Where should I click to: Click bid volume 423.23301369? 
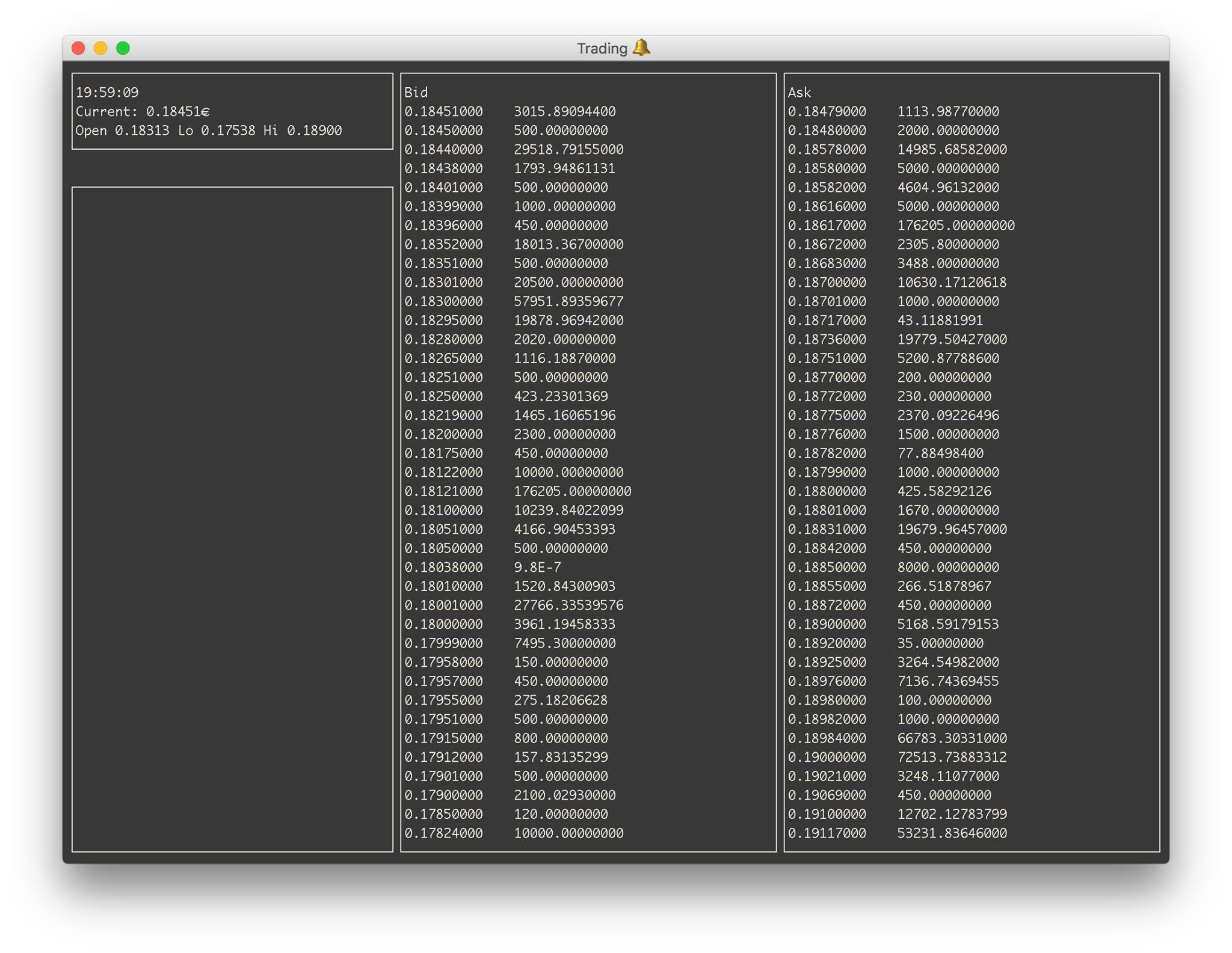561,396
